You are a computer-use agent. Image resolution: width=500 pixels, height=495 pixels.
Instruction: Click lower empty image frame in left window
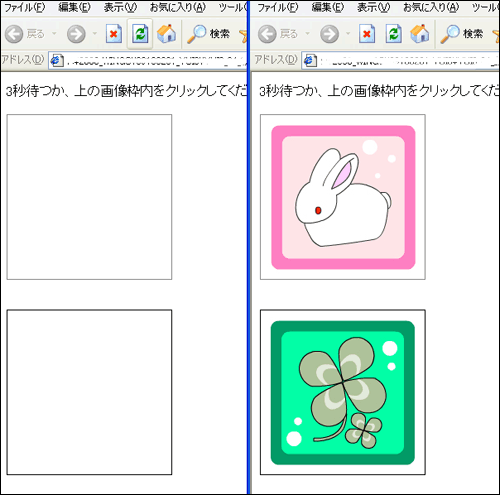89,392
